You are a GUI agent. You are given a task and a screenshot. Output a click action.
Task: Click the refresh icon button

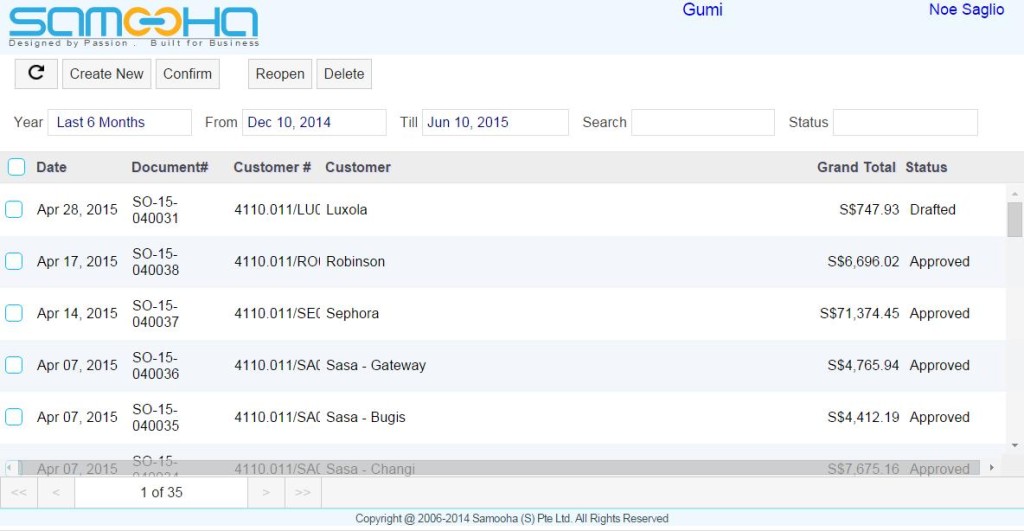click(x=37, y=74)
